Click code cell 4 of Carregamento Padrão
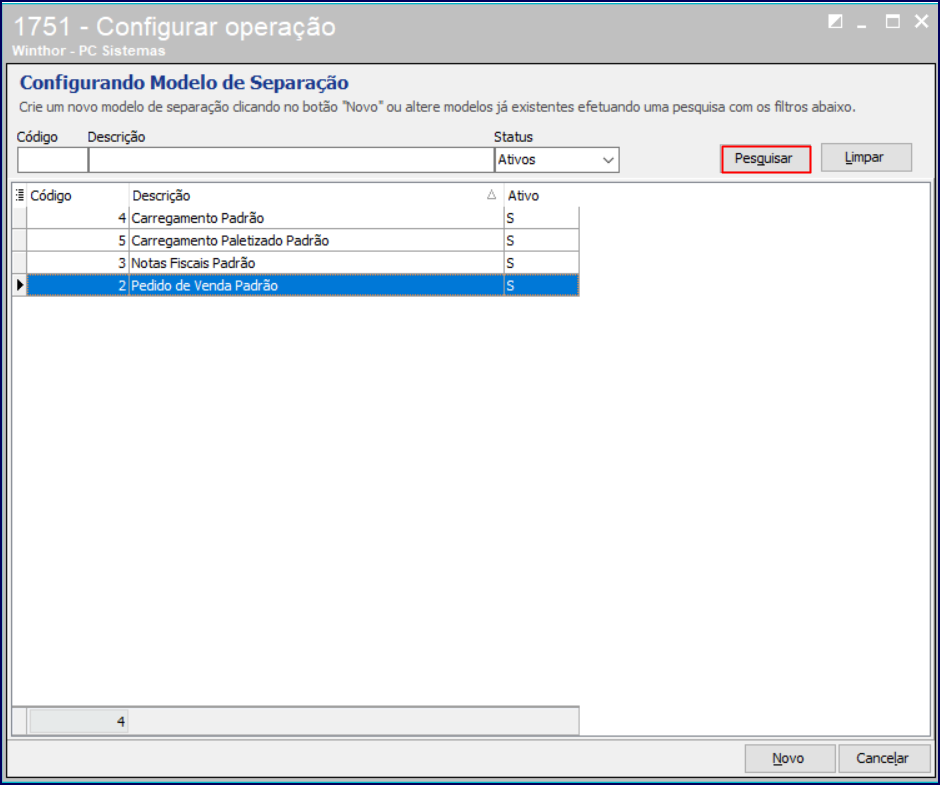Image resolution: width=940 pixels, height=785 pixels. pyautogui.click(x=78, y=218)
